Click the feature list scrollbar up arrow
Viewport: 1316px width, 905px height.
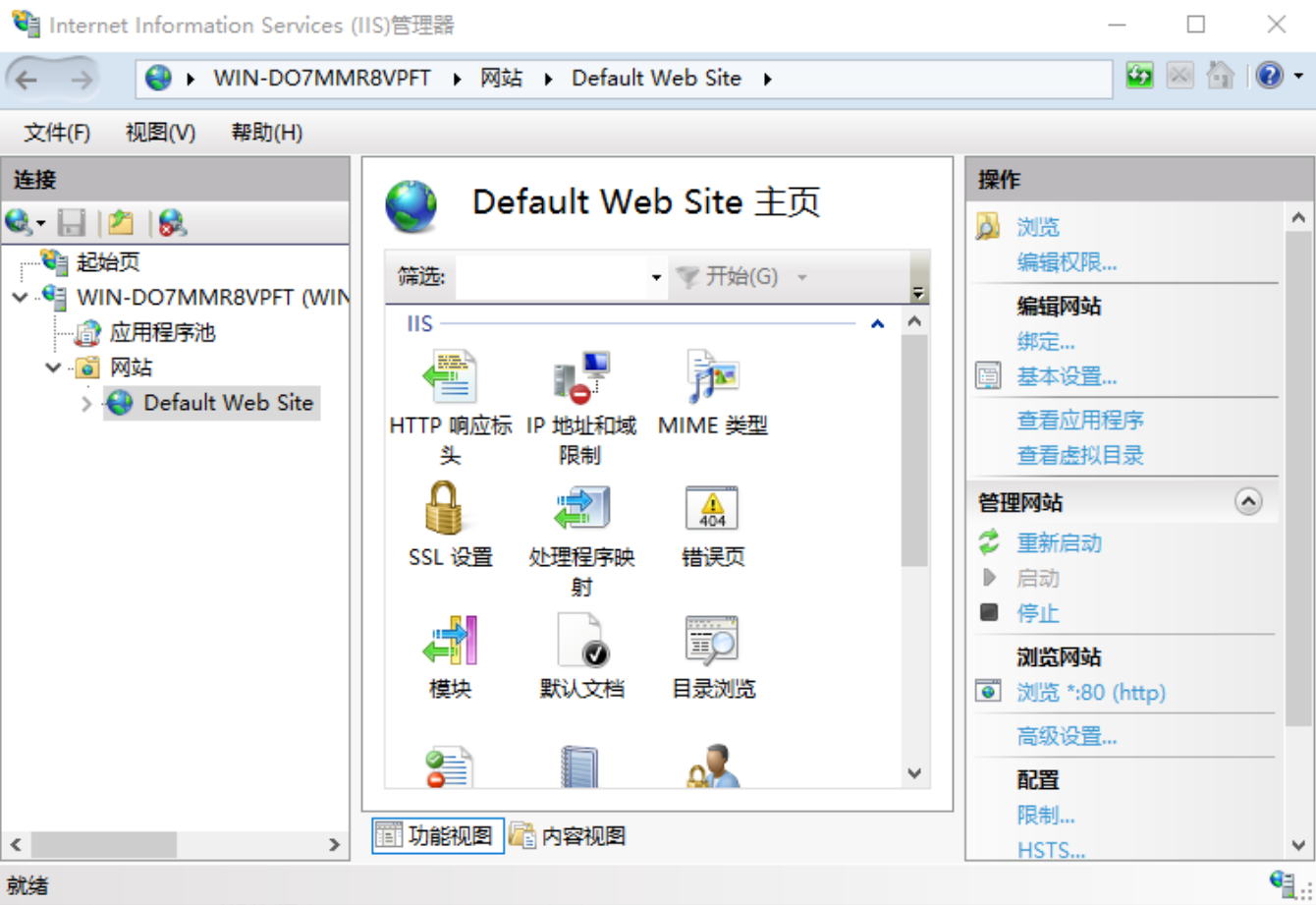(x=914, y=321)
